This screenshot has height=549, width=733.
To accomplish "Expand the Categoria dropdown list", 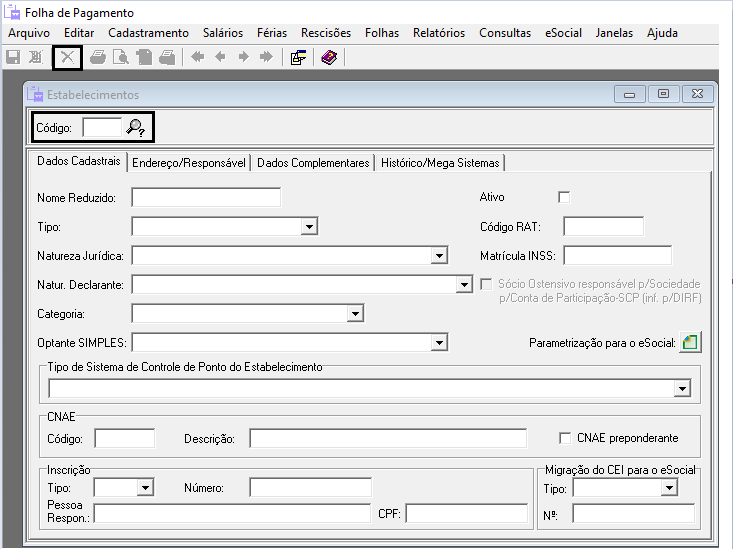I will point(355,314).
